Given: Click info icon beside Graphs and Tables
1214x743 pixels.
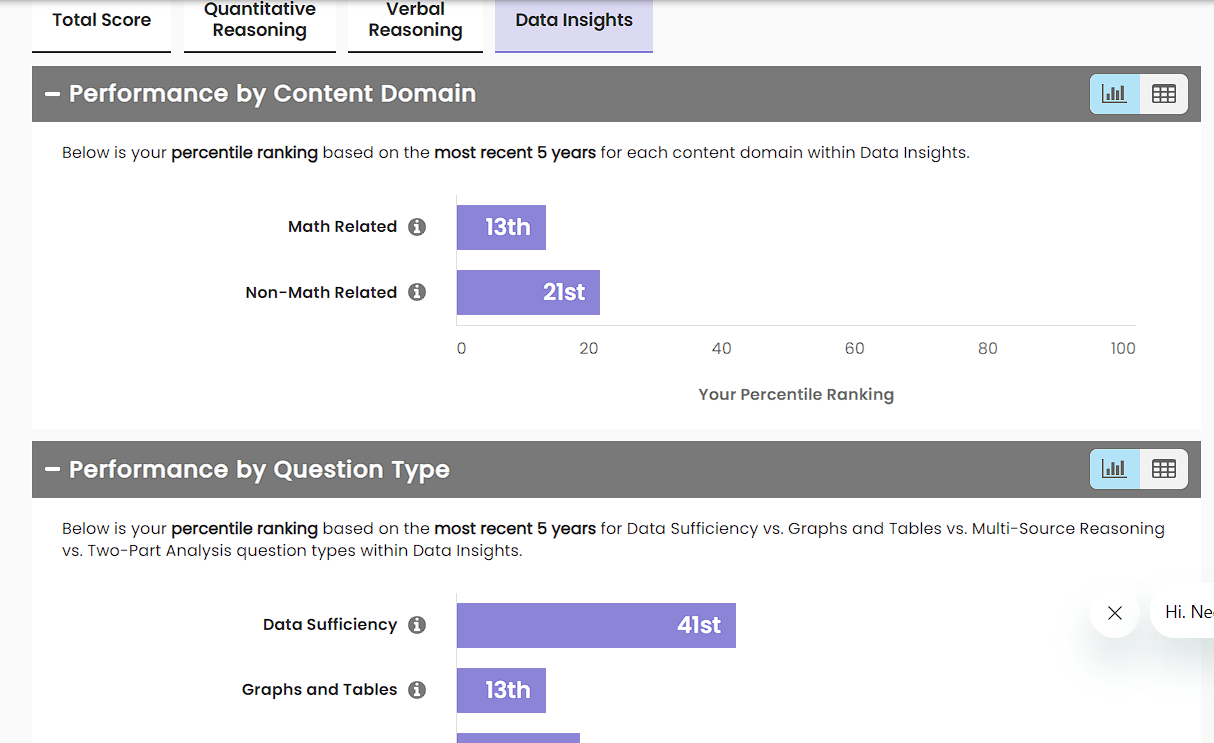Looking at the screenshot, I should pos(417,690).
